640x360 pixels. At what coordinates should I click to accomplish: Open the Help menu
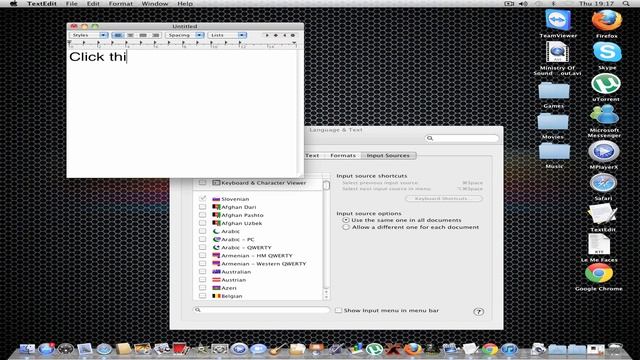[x=185, y=3]
